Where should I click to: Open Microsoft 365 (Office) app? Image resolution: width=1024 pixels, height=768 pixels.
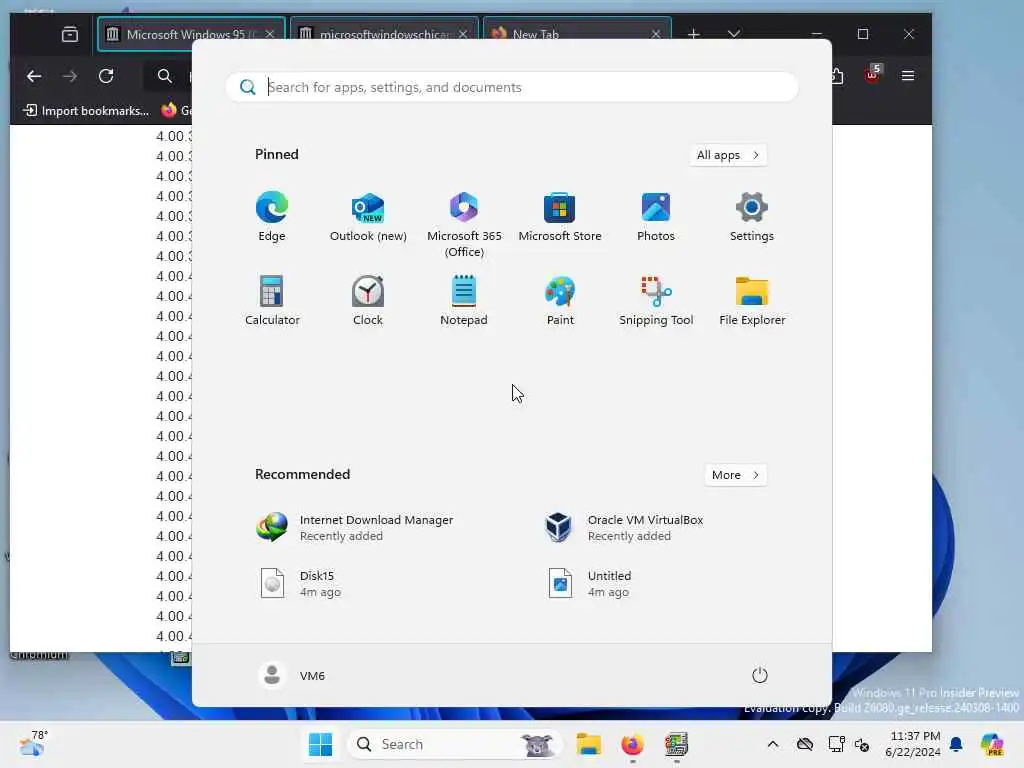464,224
